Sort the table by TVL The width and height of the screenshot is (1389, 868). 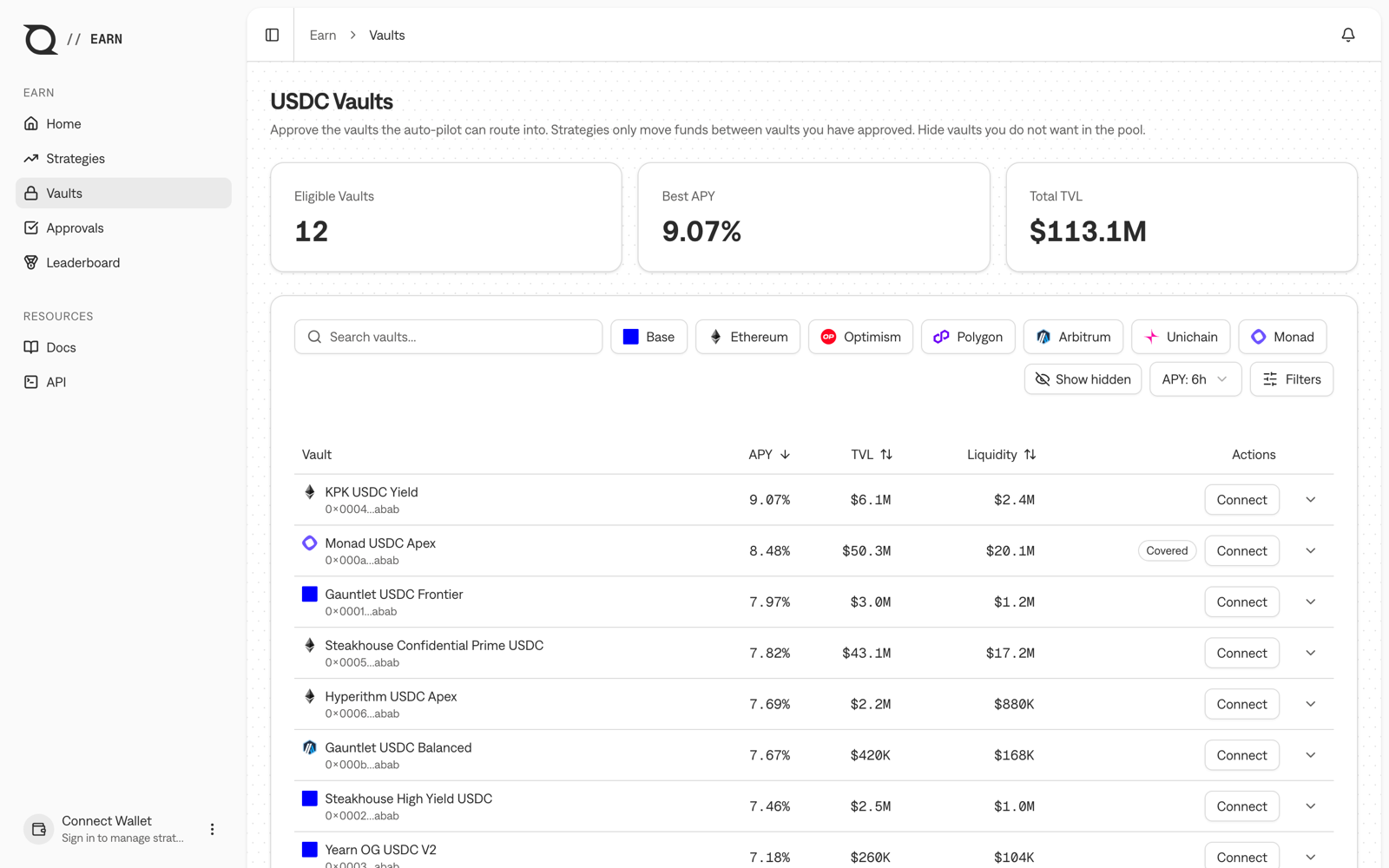(872, 455)
